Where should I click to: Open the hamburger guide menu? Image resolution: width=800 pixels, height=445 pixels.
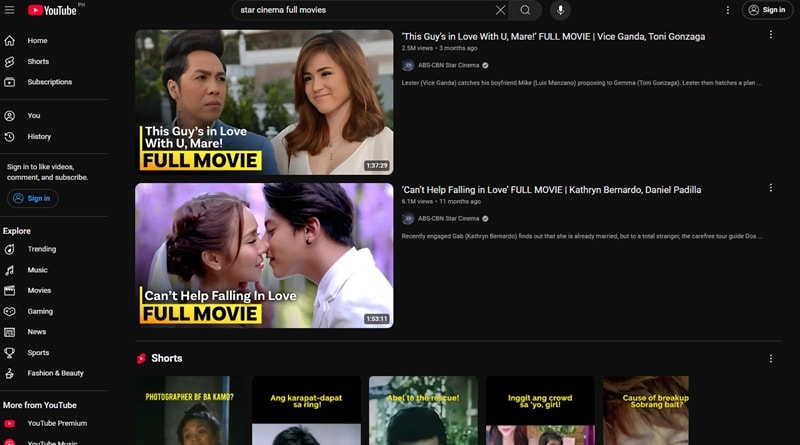click(x=9, y=10)
